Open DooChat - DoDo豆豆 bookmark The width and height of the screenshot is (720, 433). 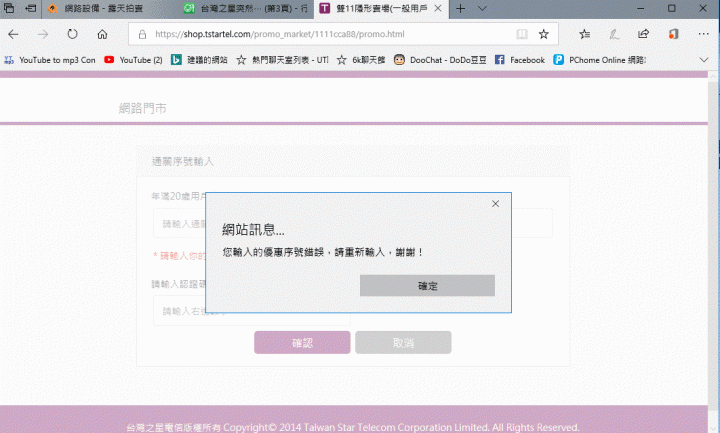[x=440, y=60]
